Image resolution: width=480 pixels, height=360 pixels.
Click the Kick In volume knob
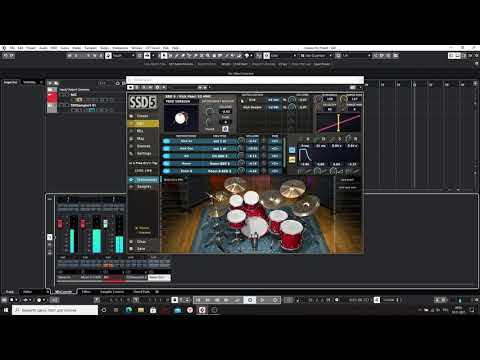pos(241,141)
